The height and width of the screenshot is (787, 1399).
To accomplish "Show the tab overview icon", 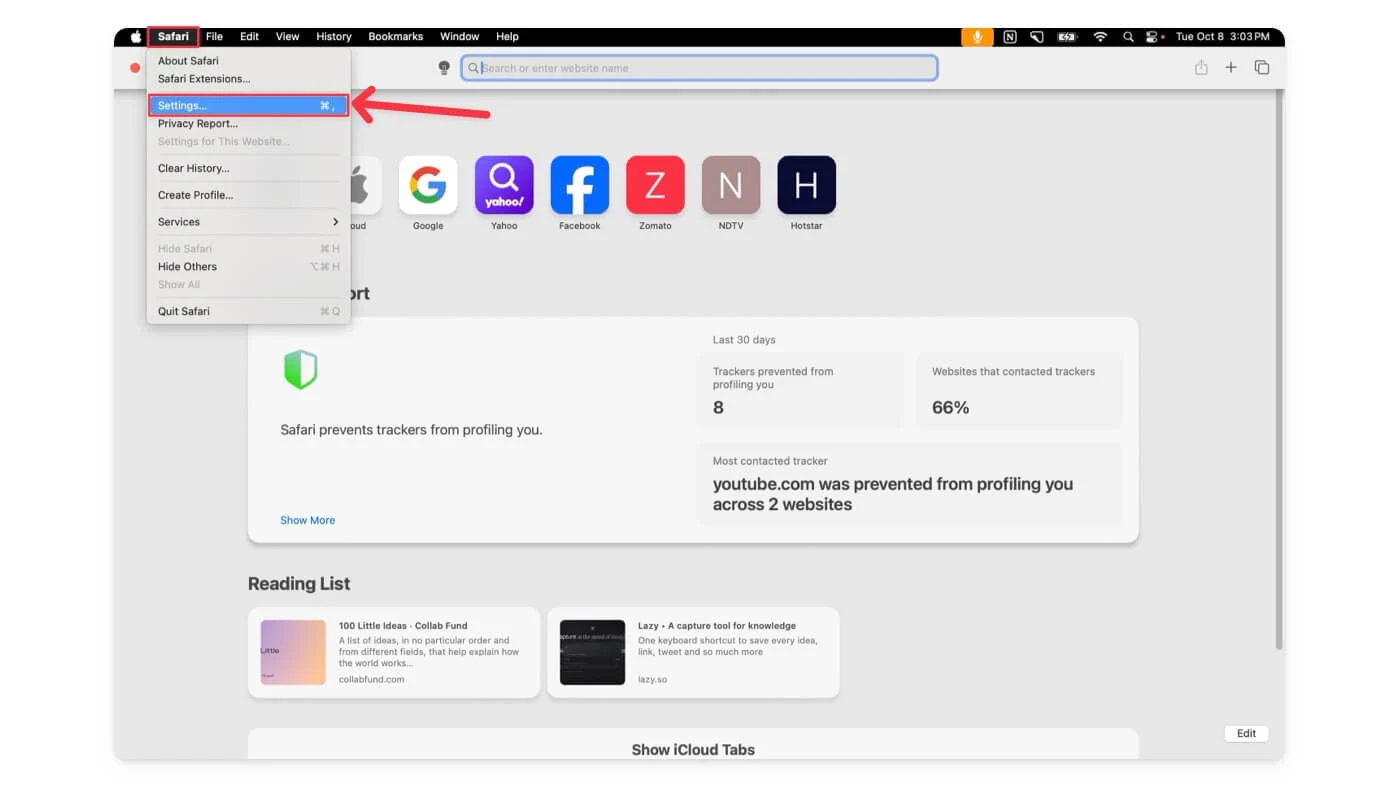I will [x=1262, y=68].
